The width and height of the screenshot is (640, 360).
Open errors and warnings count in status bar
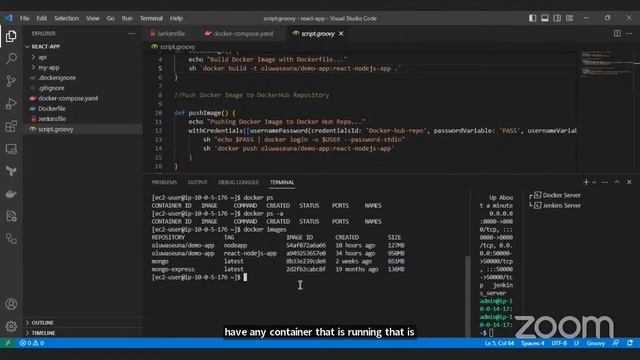pyautogui.click(x=32, y=343)
